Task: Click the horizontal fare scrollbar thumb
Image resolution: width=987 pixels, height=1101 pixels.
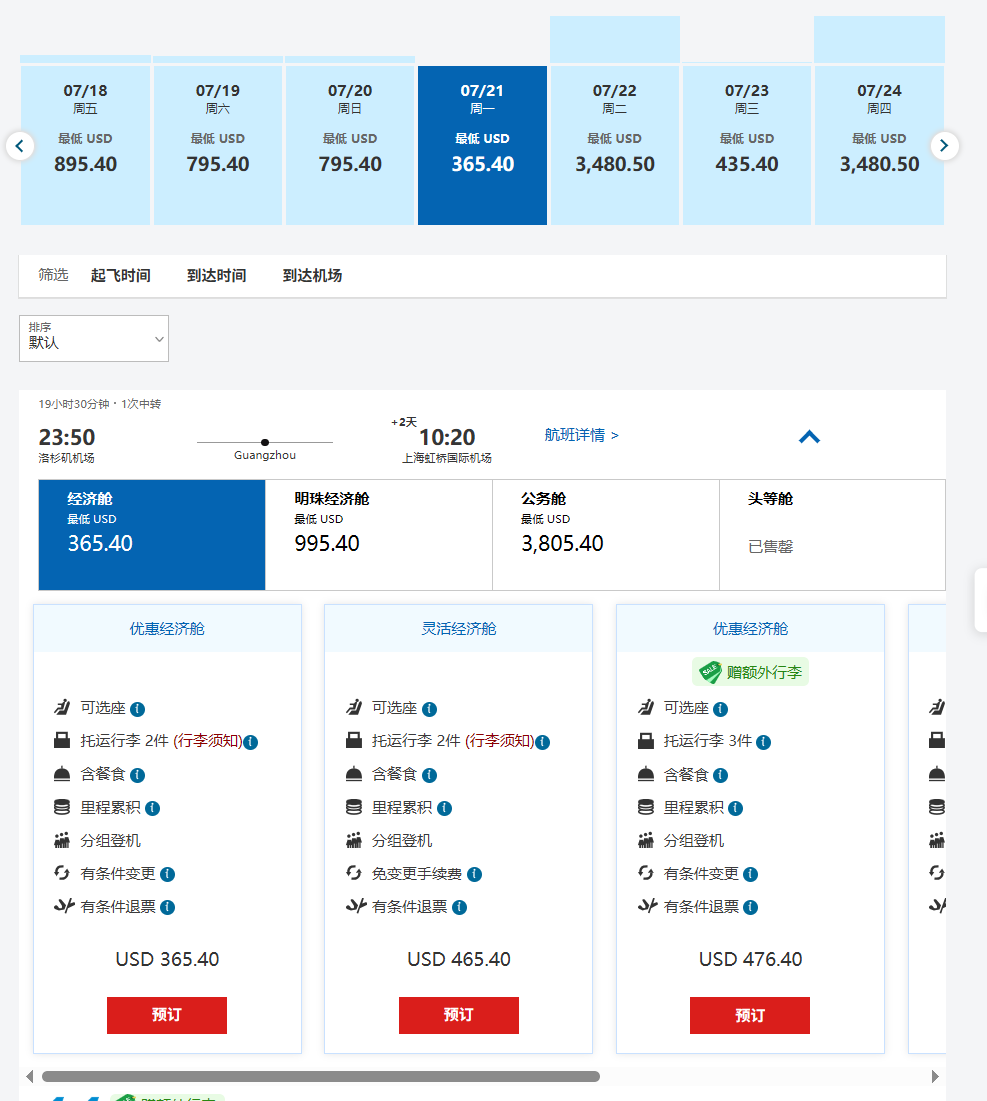Action: tap(320, 1077)
